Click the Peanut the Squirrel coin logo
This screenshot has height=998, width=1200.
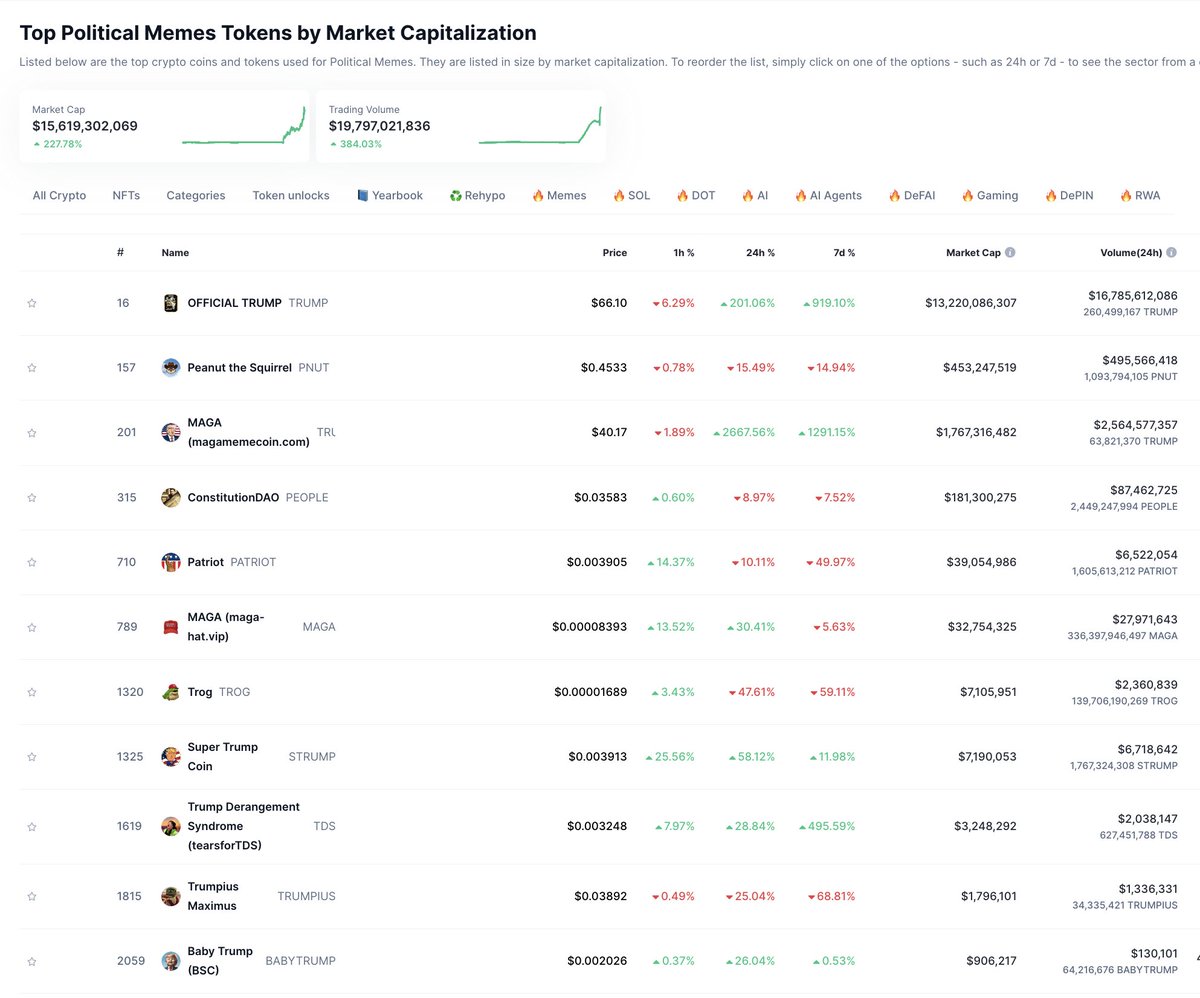pyautogui.click(x=171, y=368)
